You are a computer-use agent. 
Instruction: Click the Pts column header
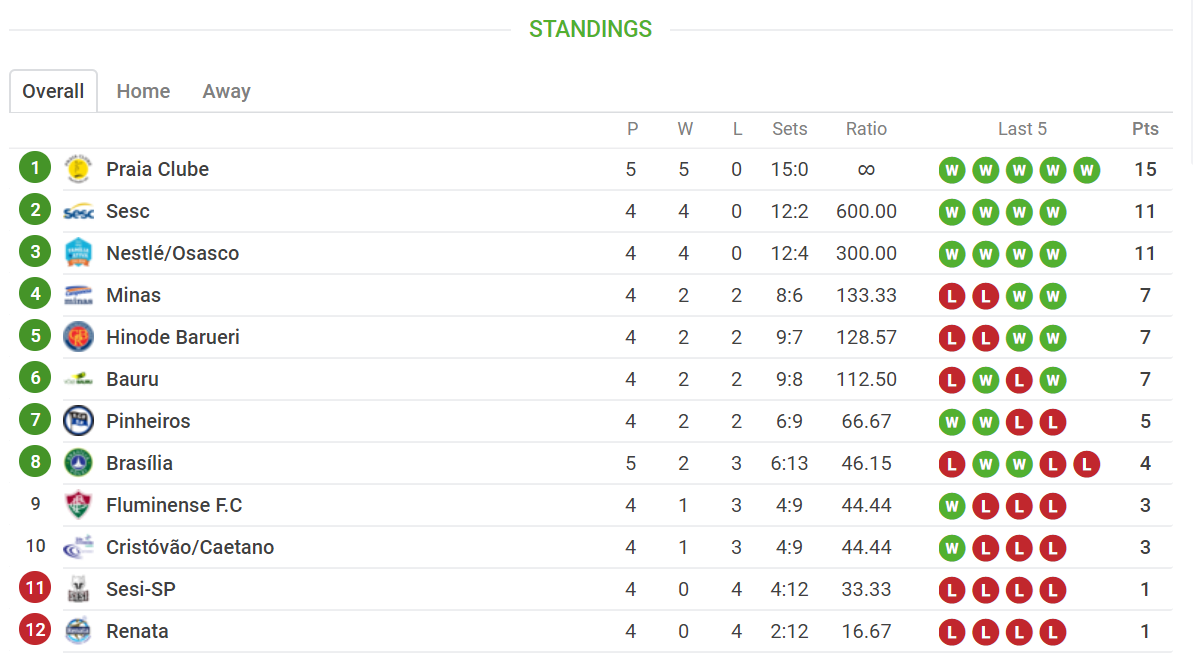coord(1145,129)
